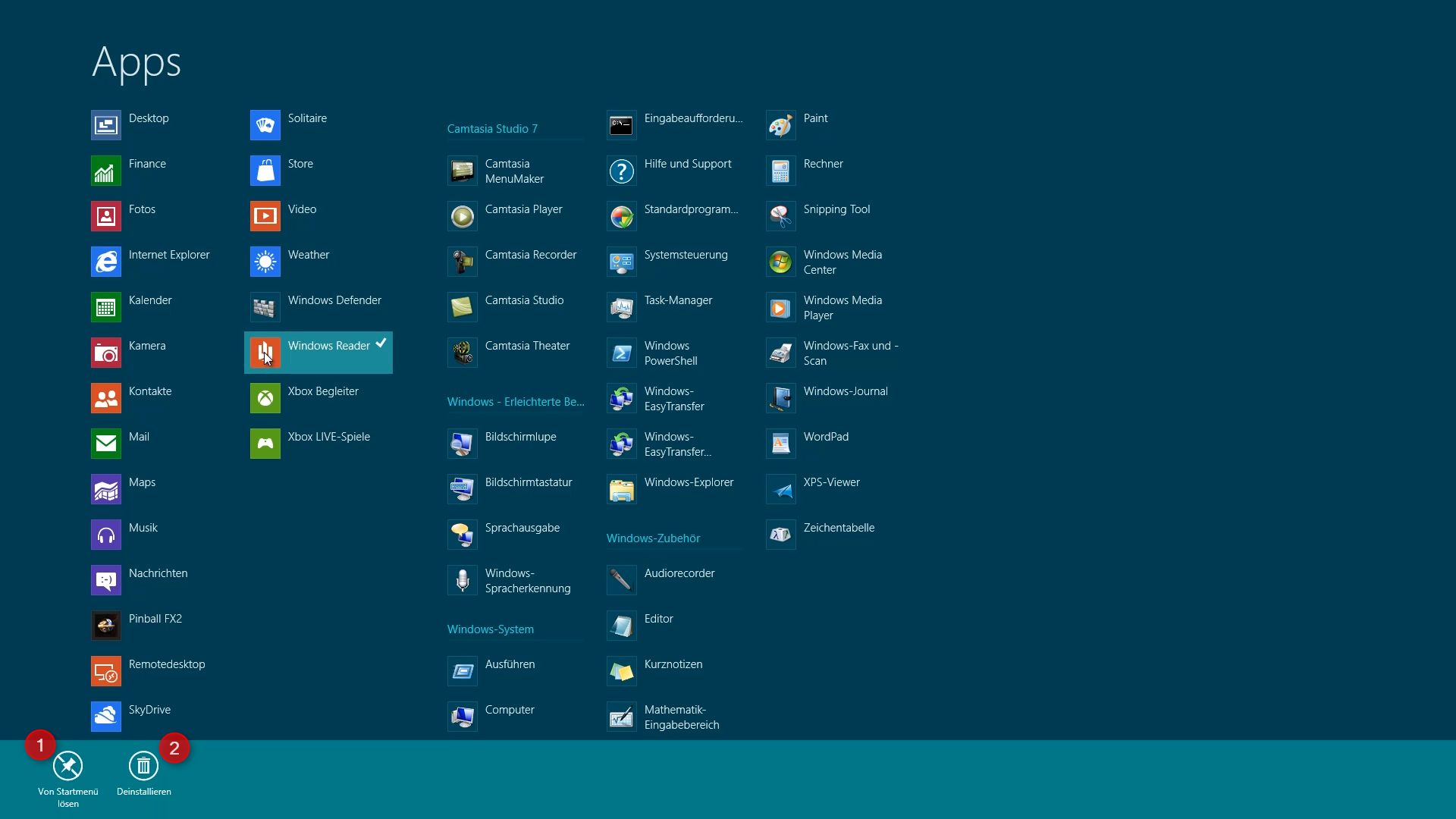The image size is (1456, 819).
Task: Open Standardprogramme icon
Action: pyautogui.click(x=622, y=216)
